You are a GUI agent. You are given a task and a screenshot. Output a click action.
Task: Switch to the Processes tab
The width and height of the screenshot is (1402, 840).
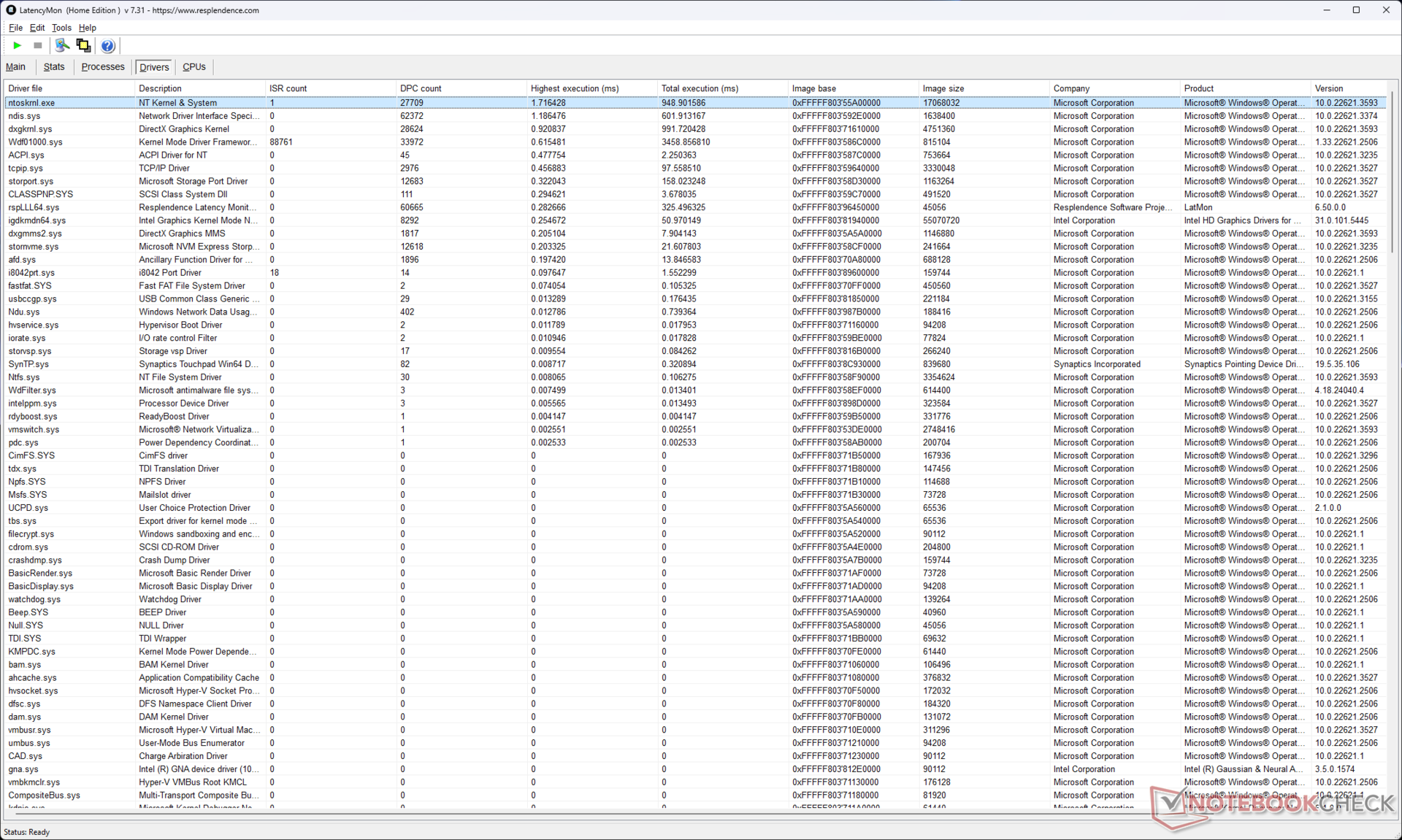click(102, 66)
